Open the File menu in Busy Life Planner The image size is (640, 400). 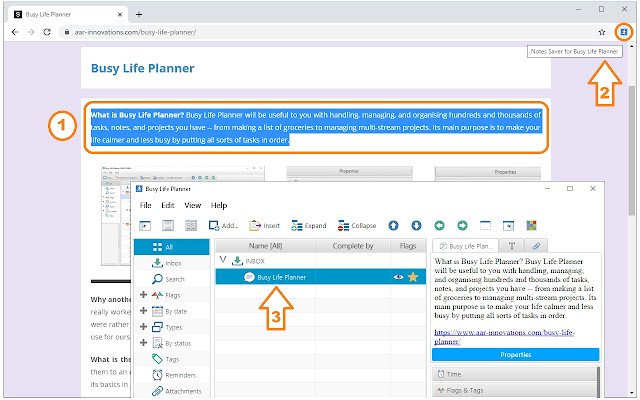[145, 205]
